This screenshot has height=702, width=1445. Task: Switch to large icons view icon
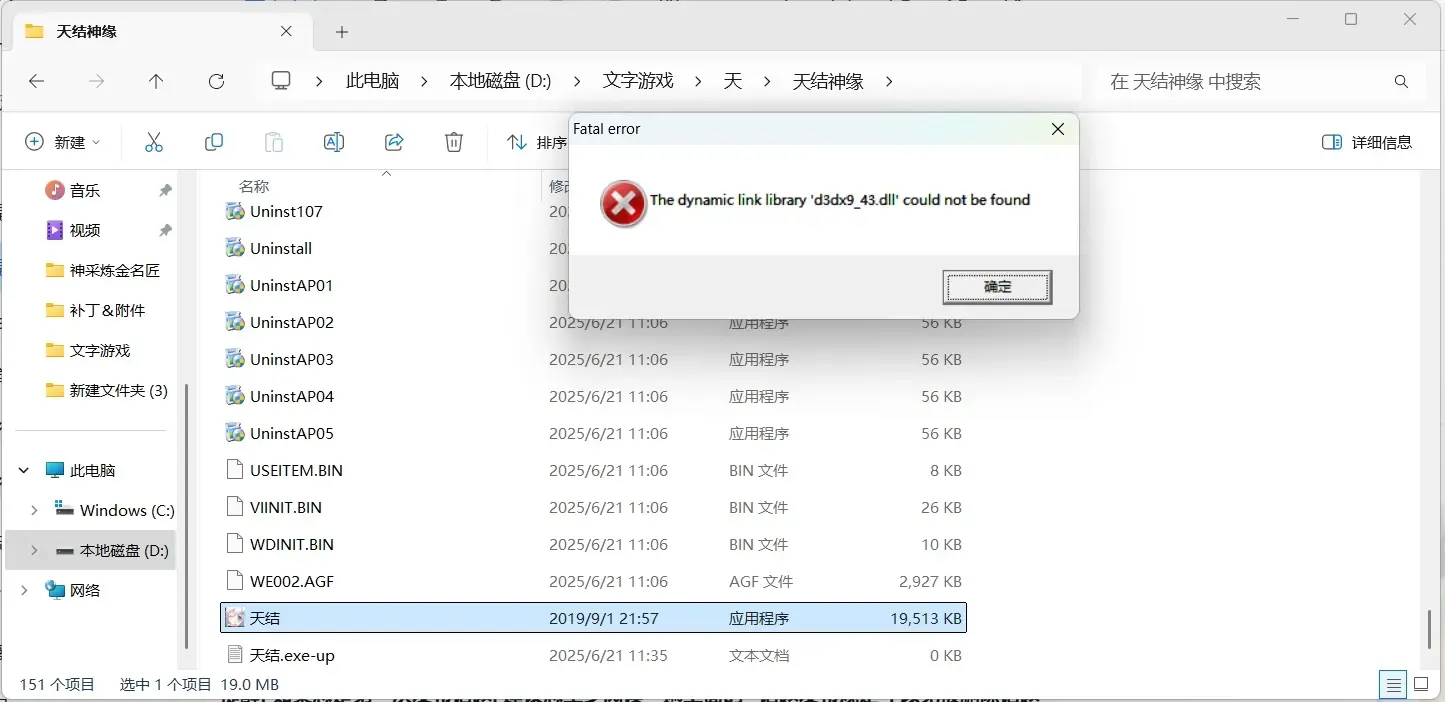pos(1420,685)
